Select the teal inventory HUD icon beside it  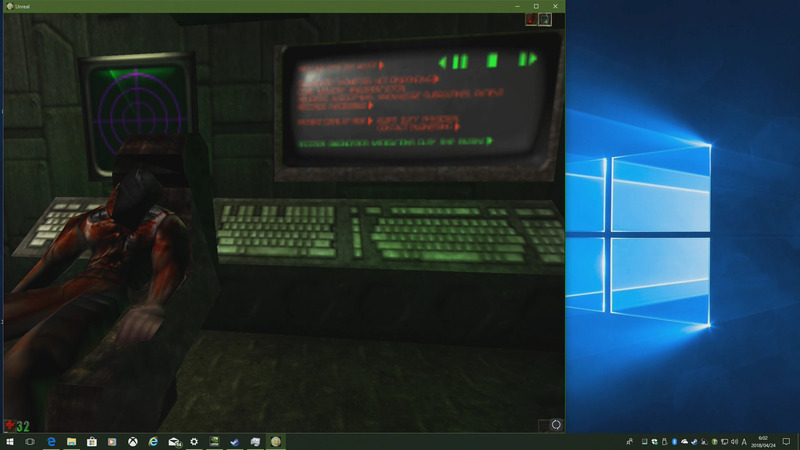545,19
